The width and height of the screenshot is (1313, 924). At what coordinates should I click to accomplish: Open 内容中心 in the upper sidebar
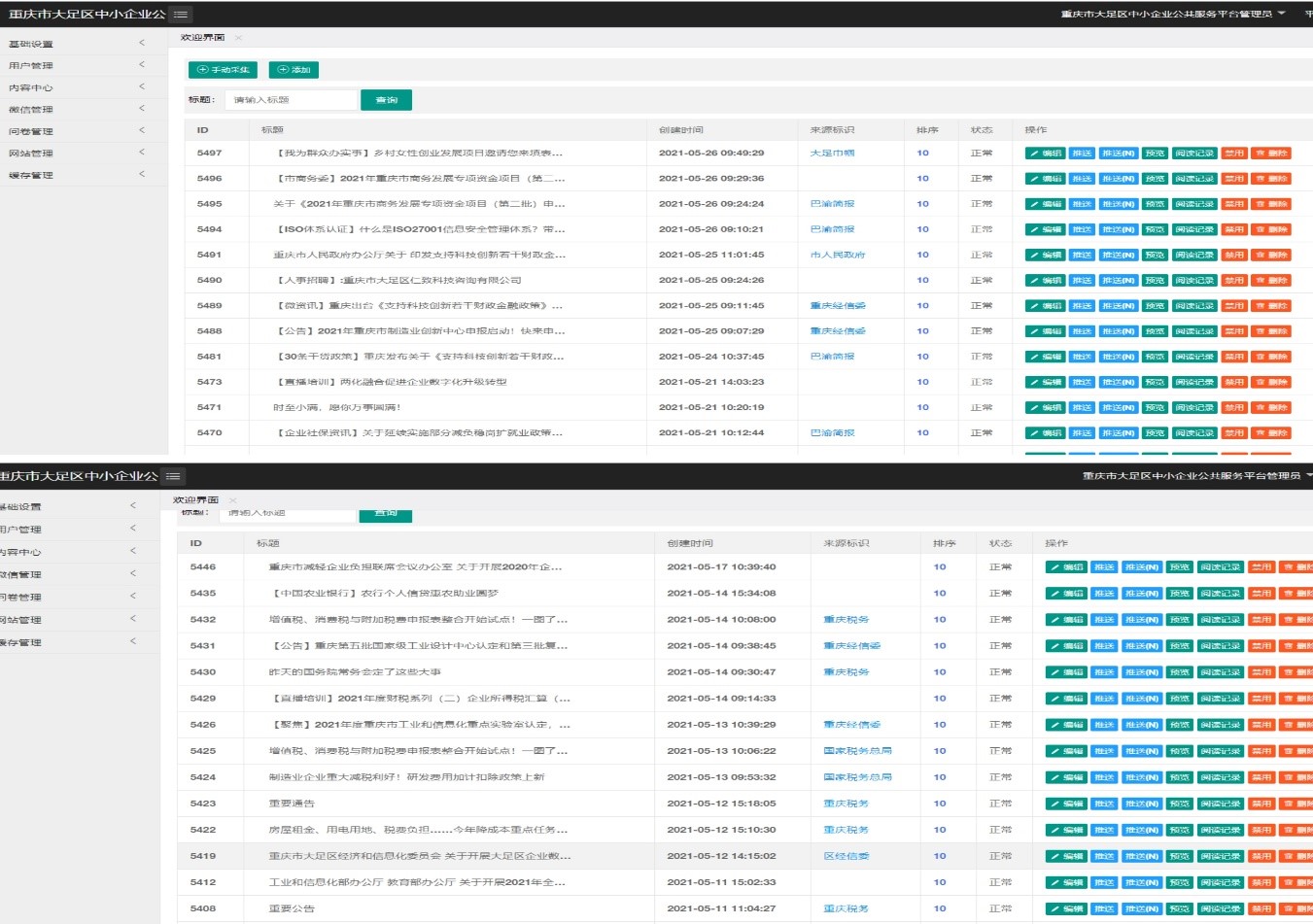(x=76, y=87)
